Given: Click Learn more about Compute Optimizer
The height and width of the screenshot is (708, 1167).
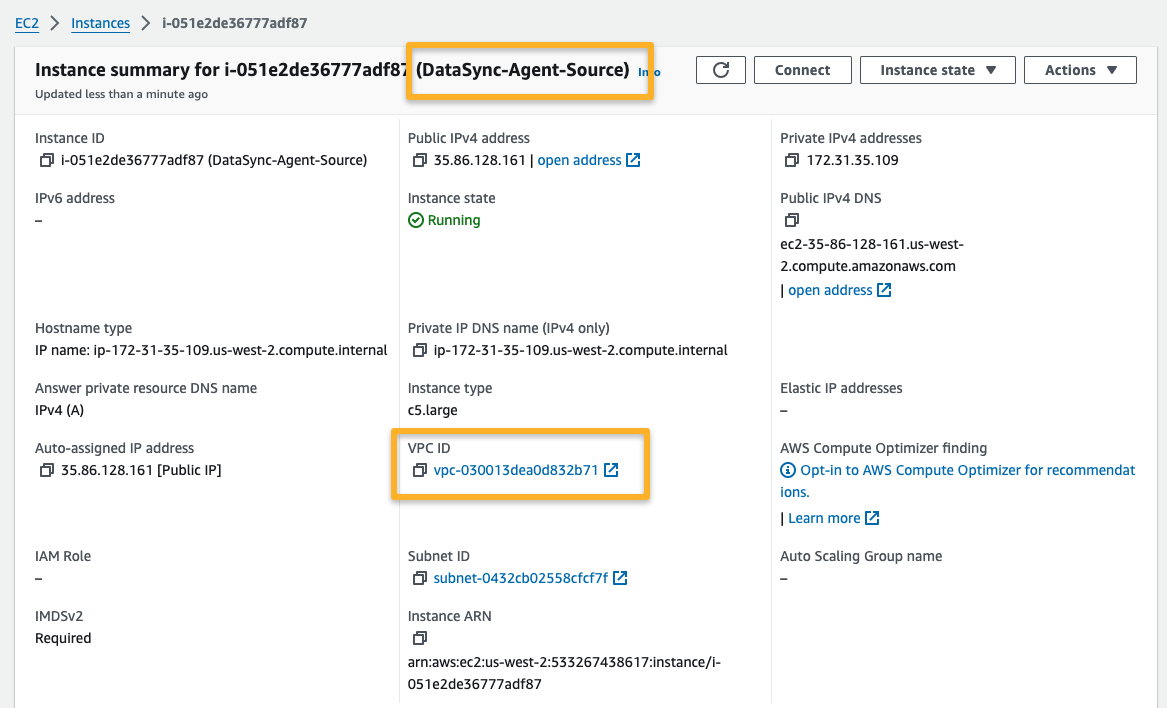Looking at the screenshot, I should 824,518.
